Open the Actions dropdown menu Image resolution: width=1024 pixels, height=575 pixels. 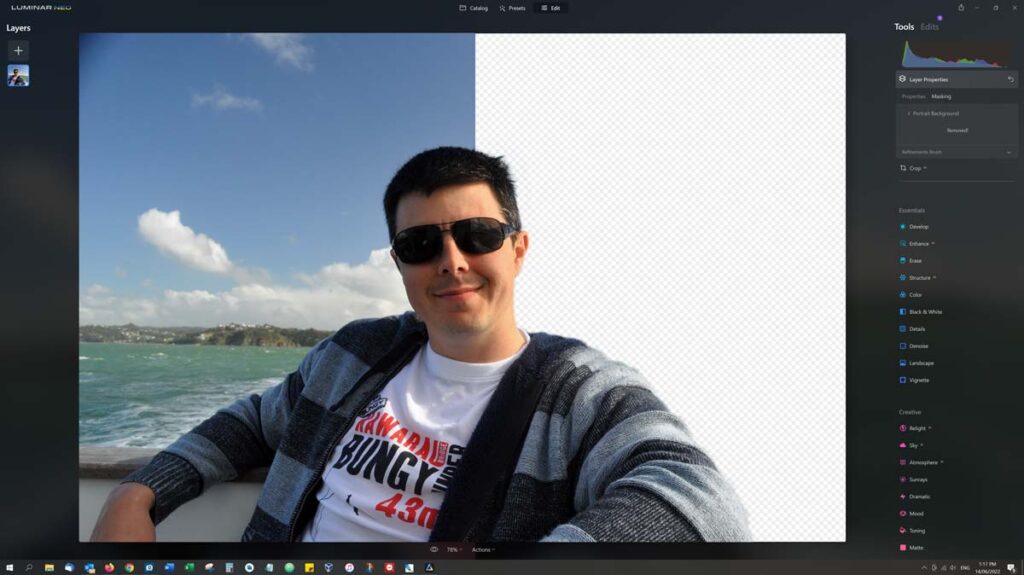click(x=483, y=550)
